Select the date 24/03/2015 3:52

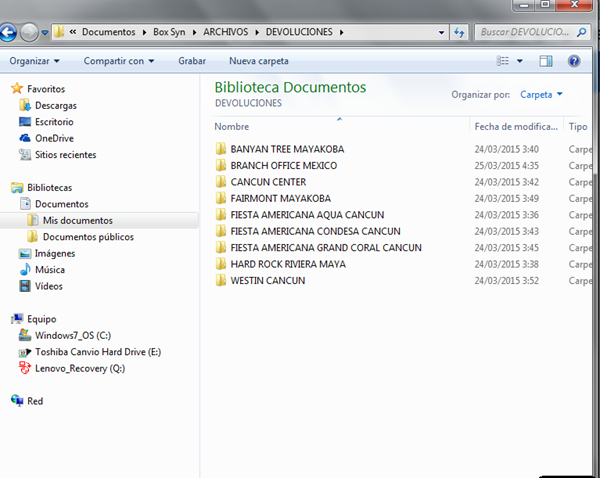tap(506, 281)
